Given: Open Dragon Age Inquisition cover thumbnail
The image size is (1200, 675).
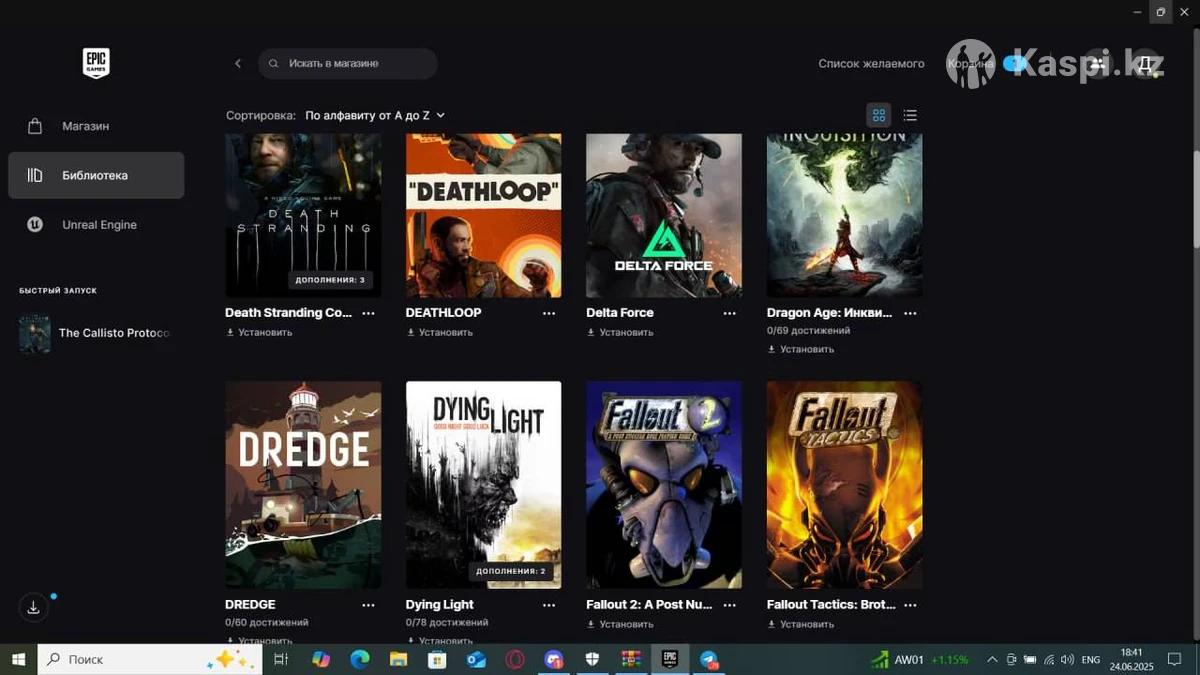Looking at the screenshot, I should point(845,215).
